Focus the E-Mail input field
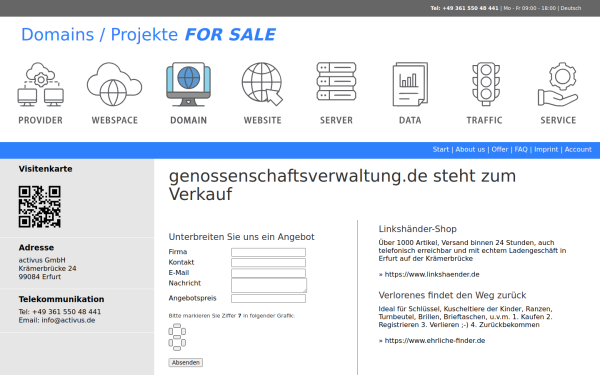The height and width of the screenshot is (375, 600). [268, 273]
